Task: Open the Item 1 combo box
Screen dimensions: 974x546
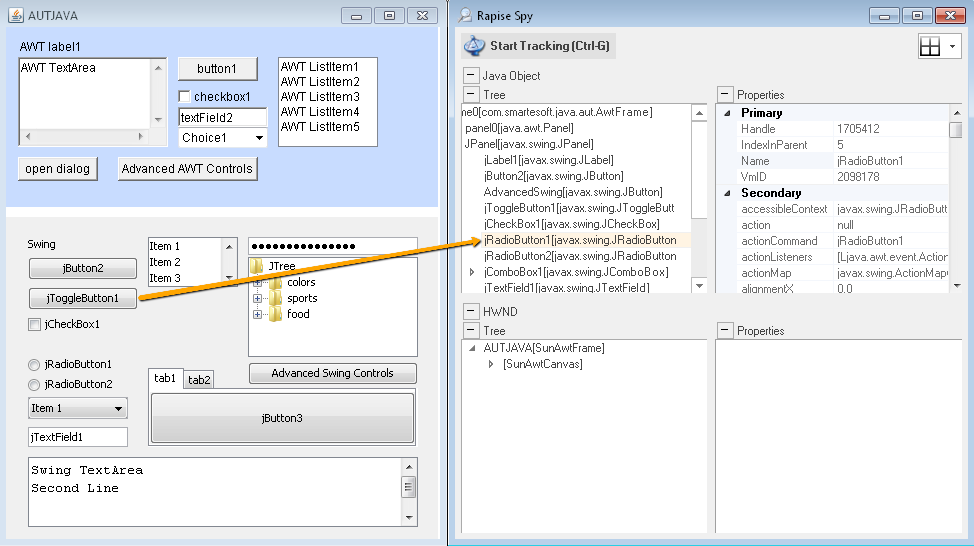Action: click(x=119, y=408)
